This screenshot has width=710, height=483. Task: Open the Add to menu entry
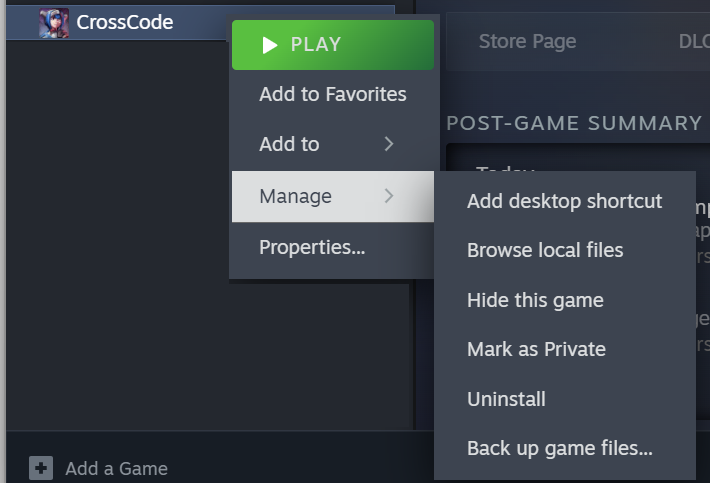pyautogui.click(x=290, y=144)
